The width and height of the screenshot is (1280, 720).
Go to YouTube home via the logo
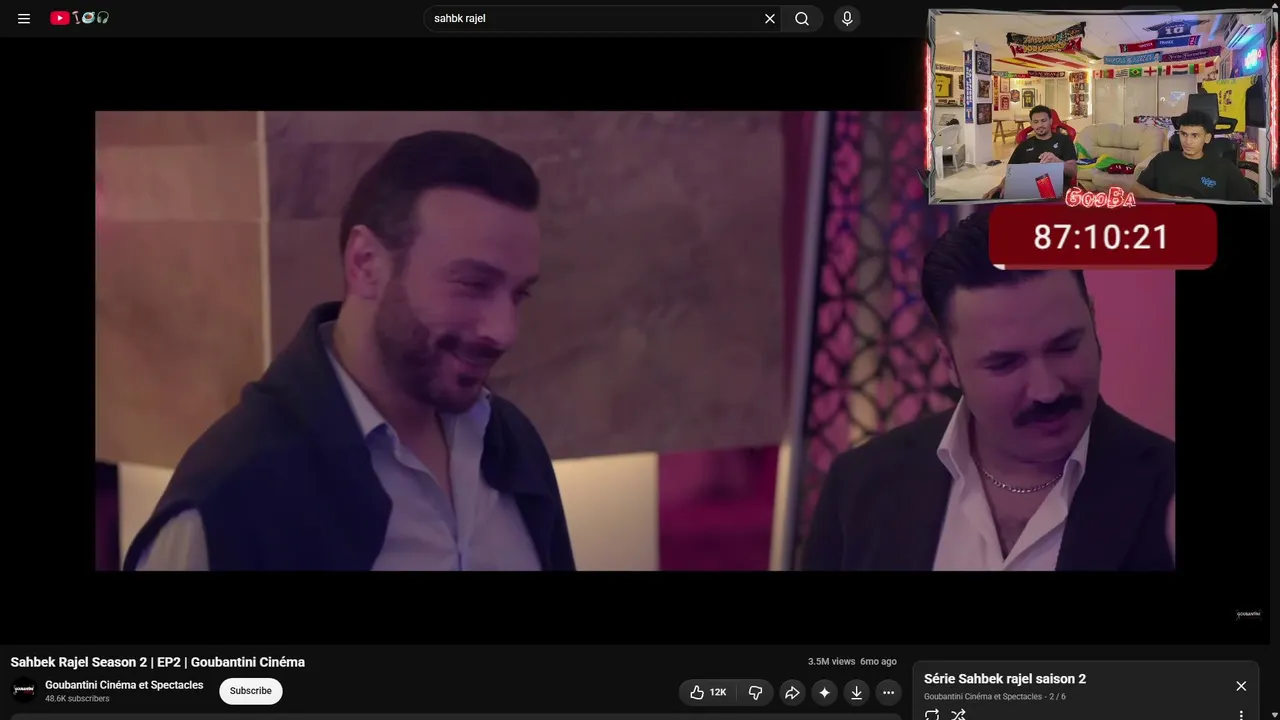click(x=80, y=18)
